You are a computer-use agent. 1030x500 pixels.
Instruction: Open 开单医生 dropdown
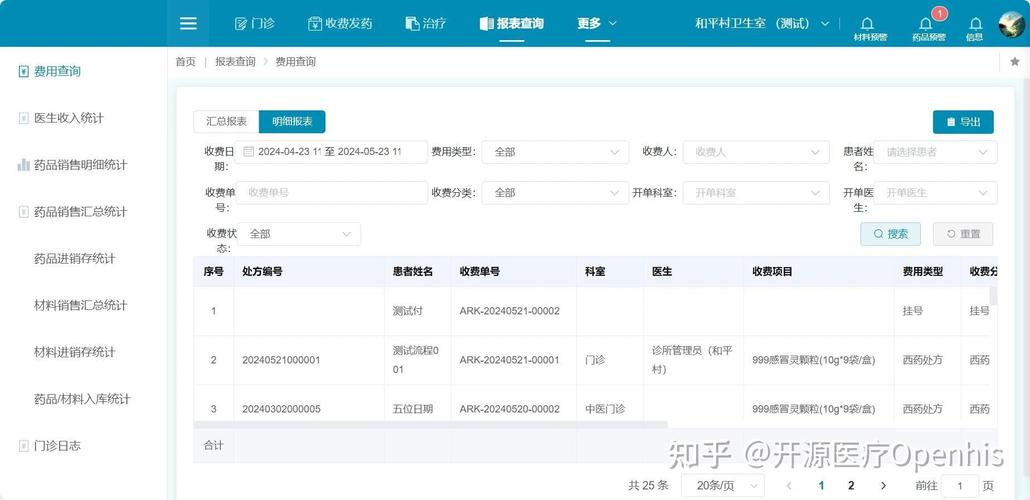935,193
